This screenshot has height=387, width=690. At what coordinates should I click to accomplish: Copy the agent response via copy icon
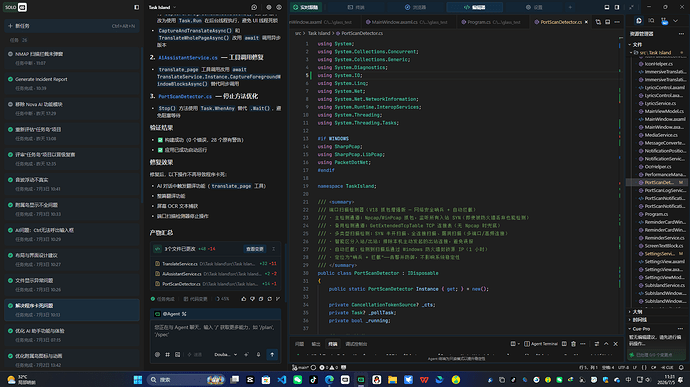click(261, 299)
